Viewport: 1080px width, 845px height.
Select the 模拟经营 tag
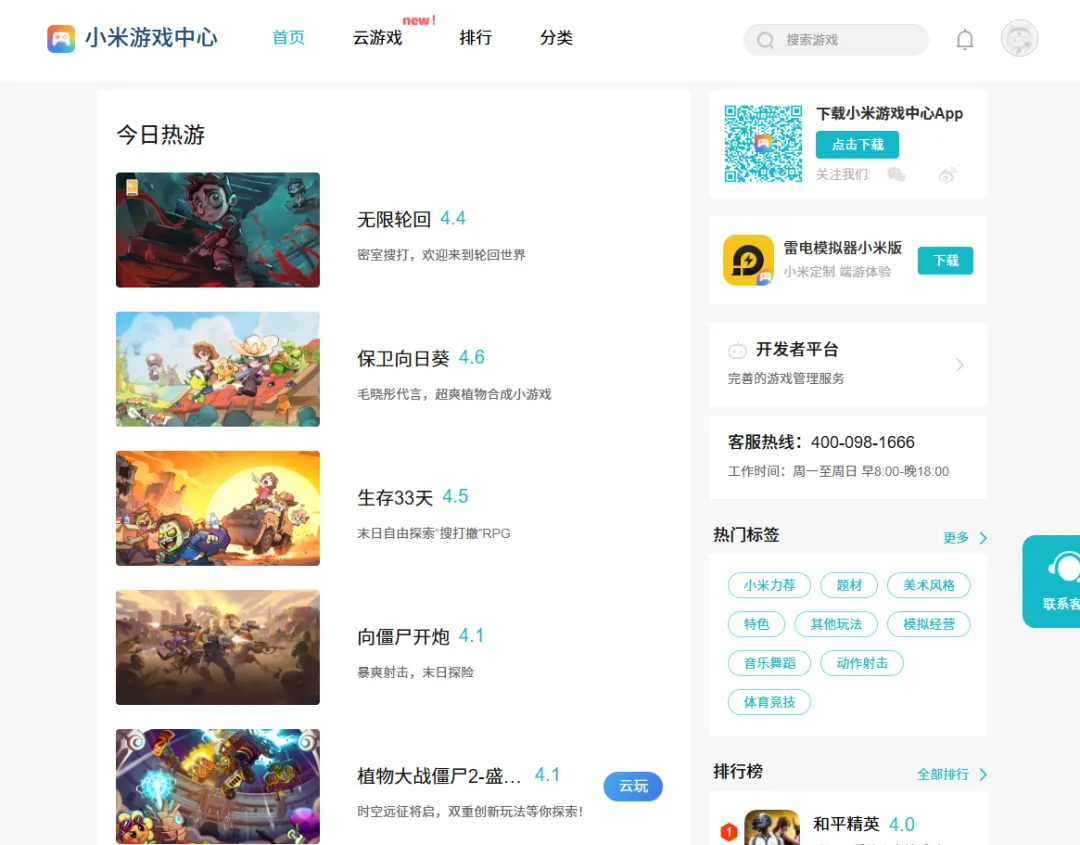tap(929, 624)
